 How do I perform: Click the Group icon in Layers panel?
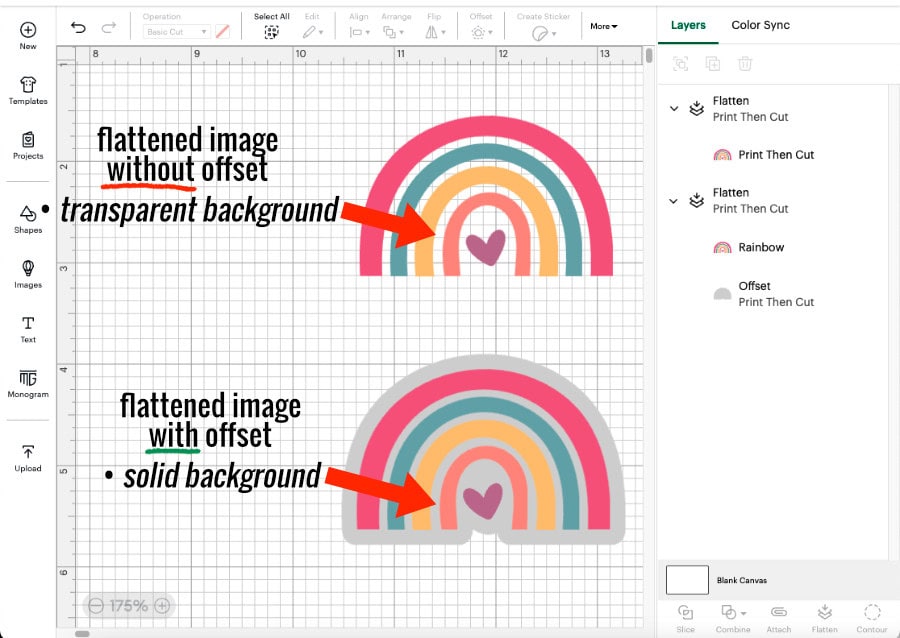click(680, 64)
